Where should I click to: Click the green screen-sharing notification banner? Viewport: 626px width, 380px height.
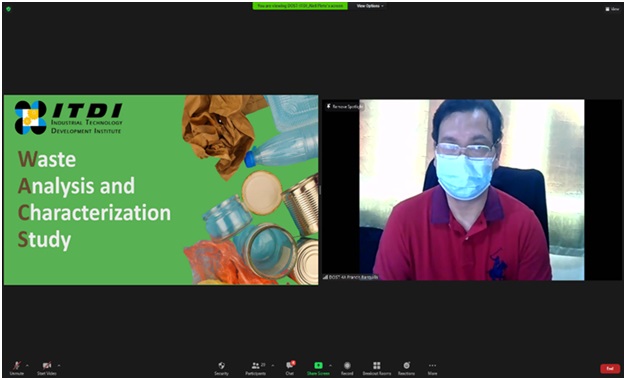click(x=300, y=6)
